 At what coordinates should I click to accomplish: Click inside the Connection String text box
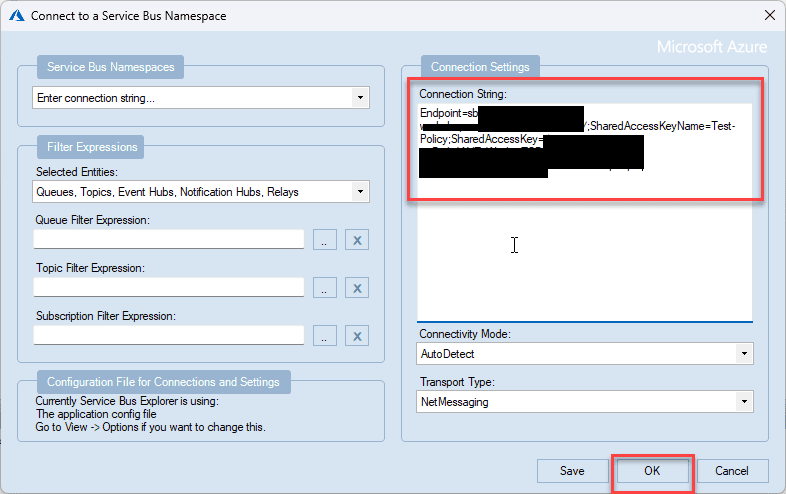(x=584, y=250)
